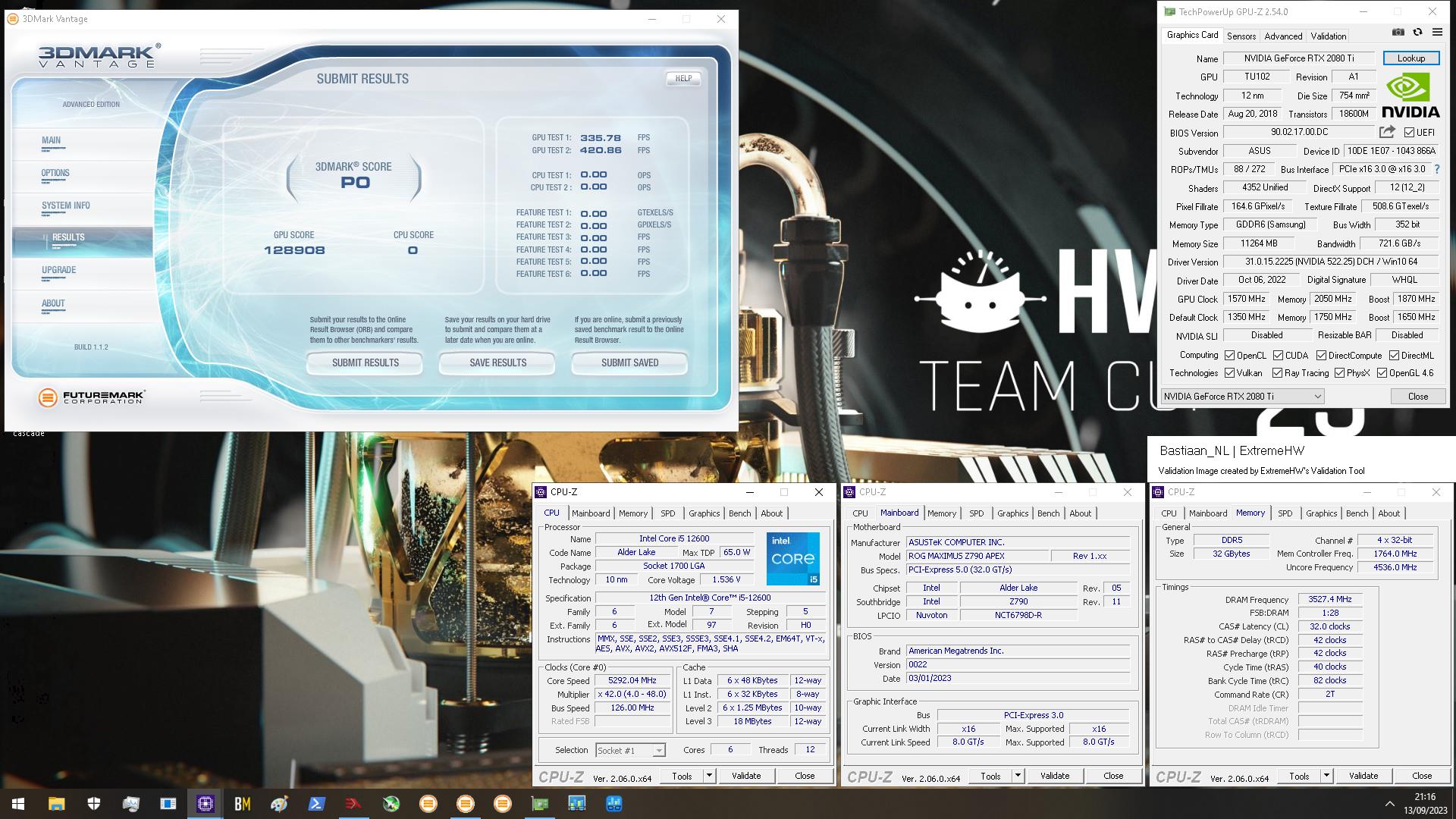This screenshot has height=819, width=1456.
Task: Toggle the UEFI checkbox
Action: click(x=1409, y=132)
